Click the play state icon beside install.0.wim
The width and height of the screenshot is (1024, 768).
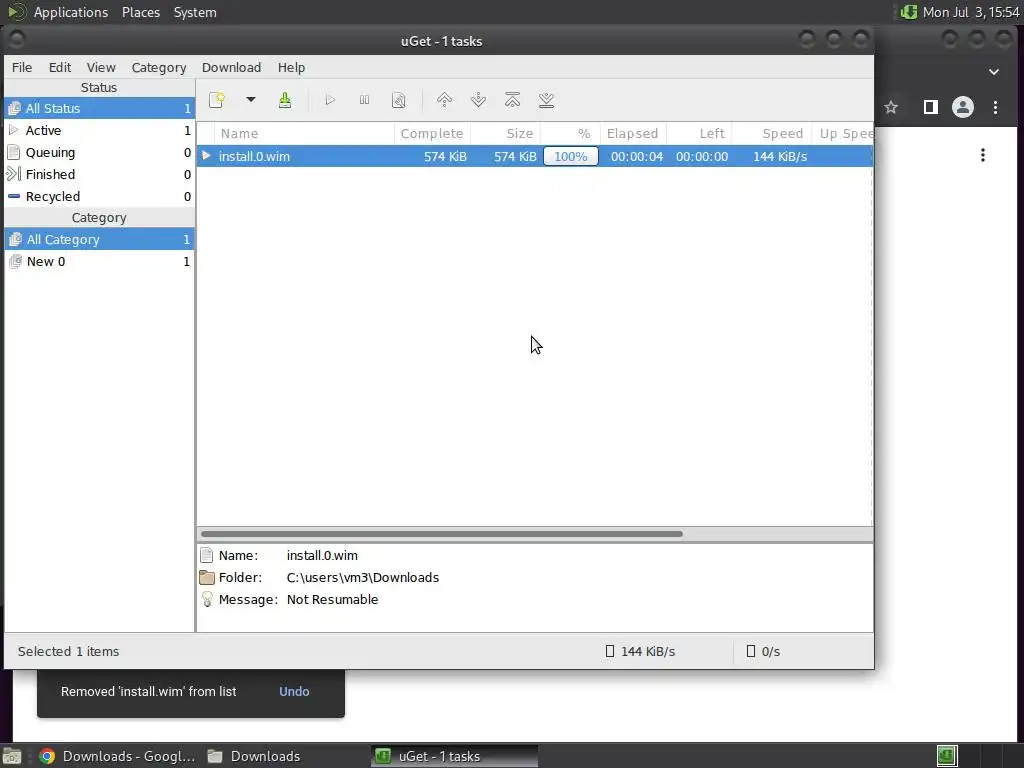click(206, 156)
